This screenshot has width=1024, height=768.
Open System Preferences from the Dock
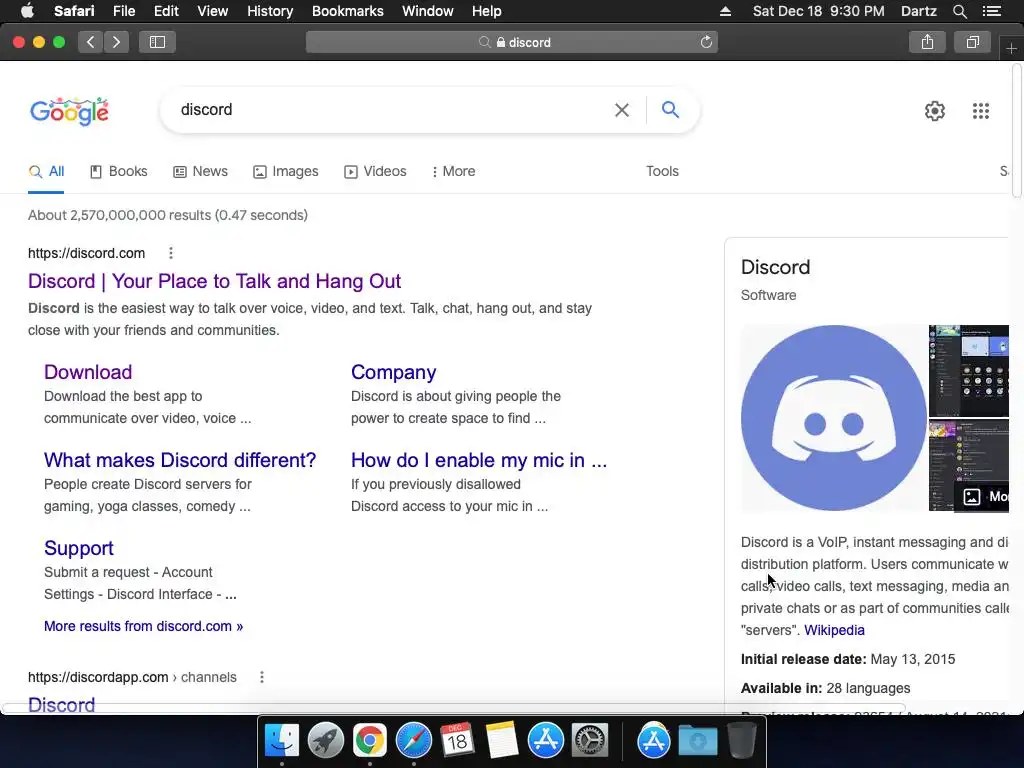pyautogui.click(x=590, y=741)
